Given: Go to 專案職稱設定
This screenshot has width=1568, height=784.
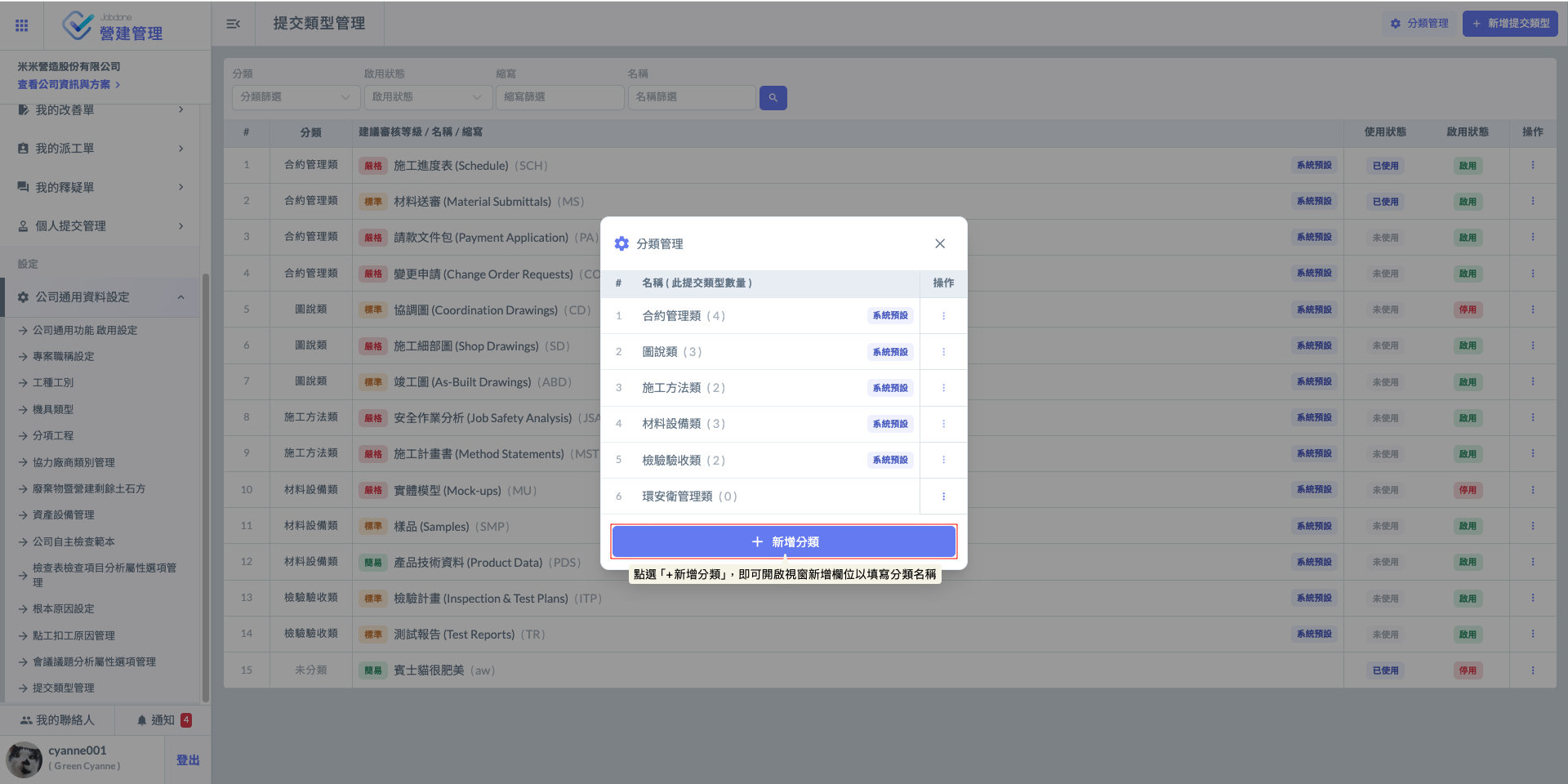Looking at the screenshot, I should (63, 356).
